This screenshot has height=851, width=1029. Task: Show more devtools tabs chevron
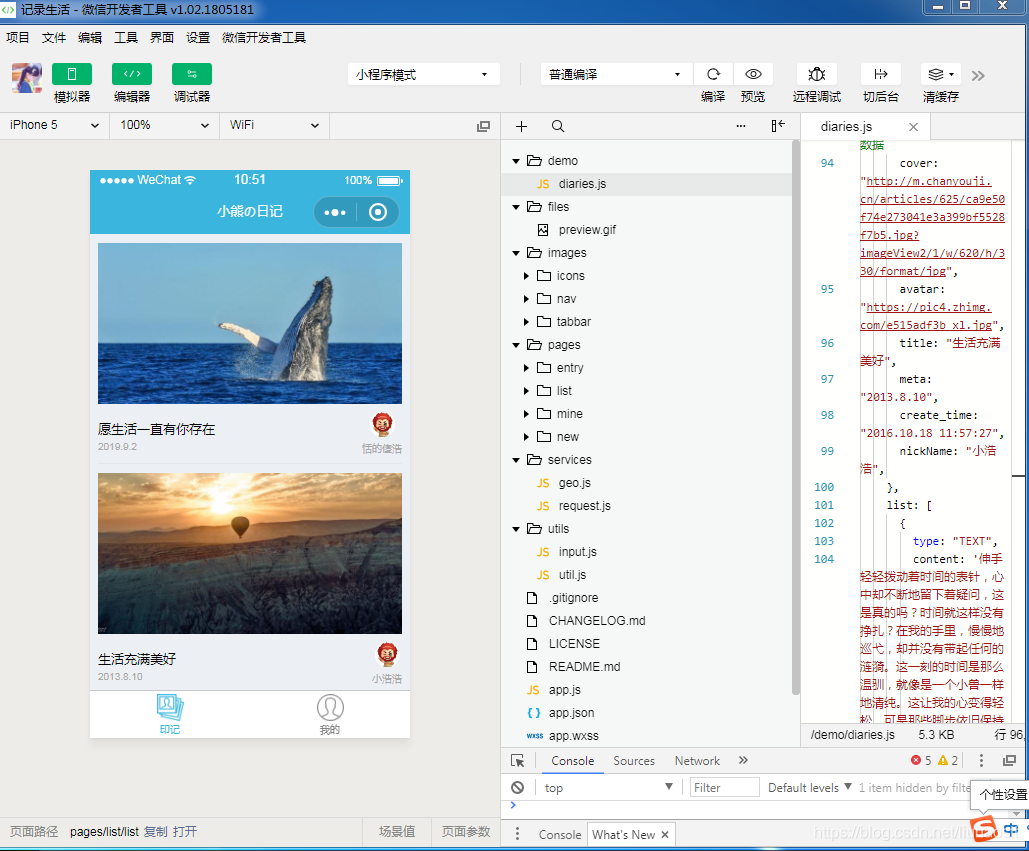tap(743, 760)
